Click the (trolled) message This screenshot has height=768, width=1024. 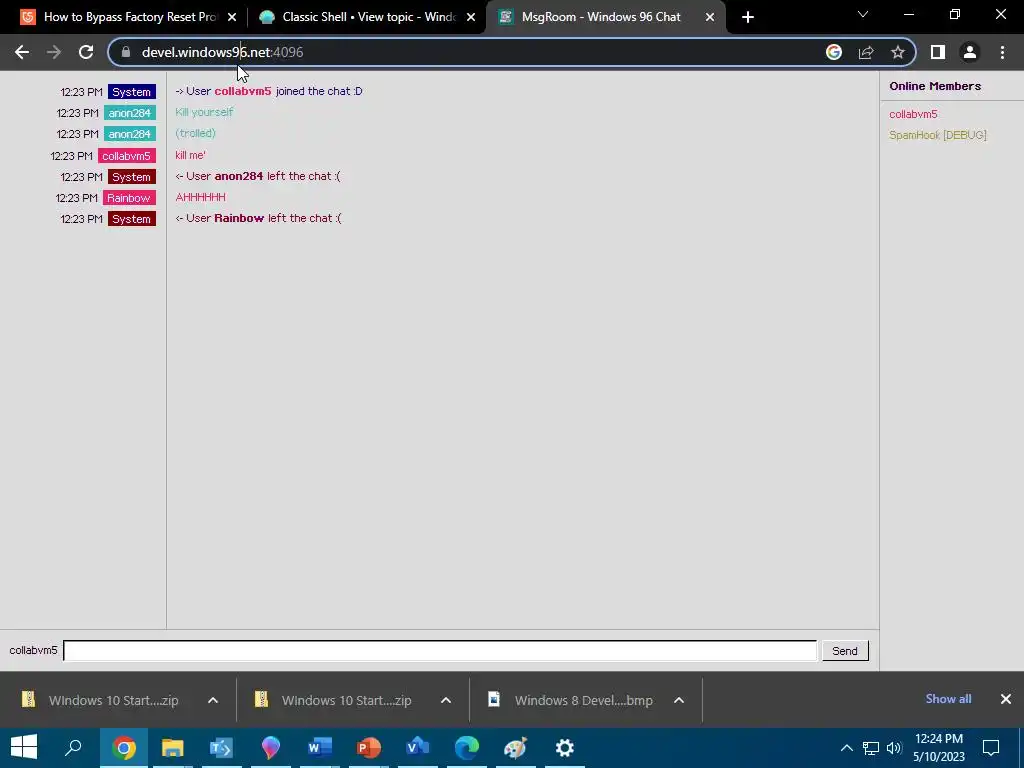[195, 133]
